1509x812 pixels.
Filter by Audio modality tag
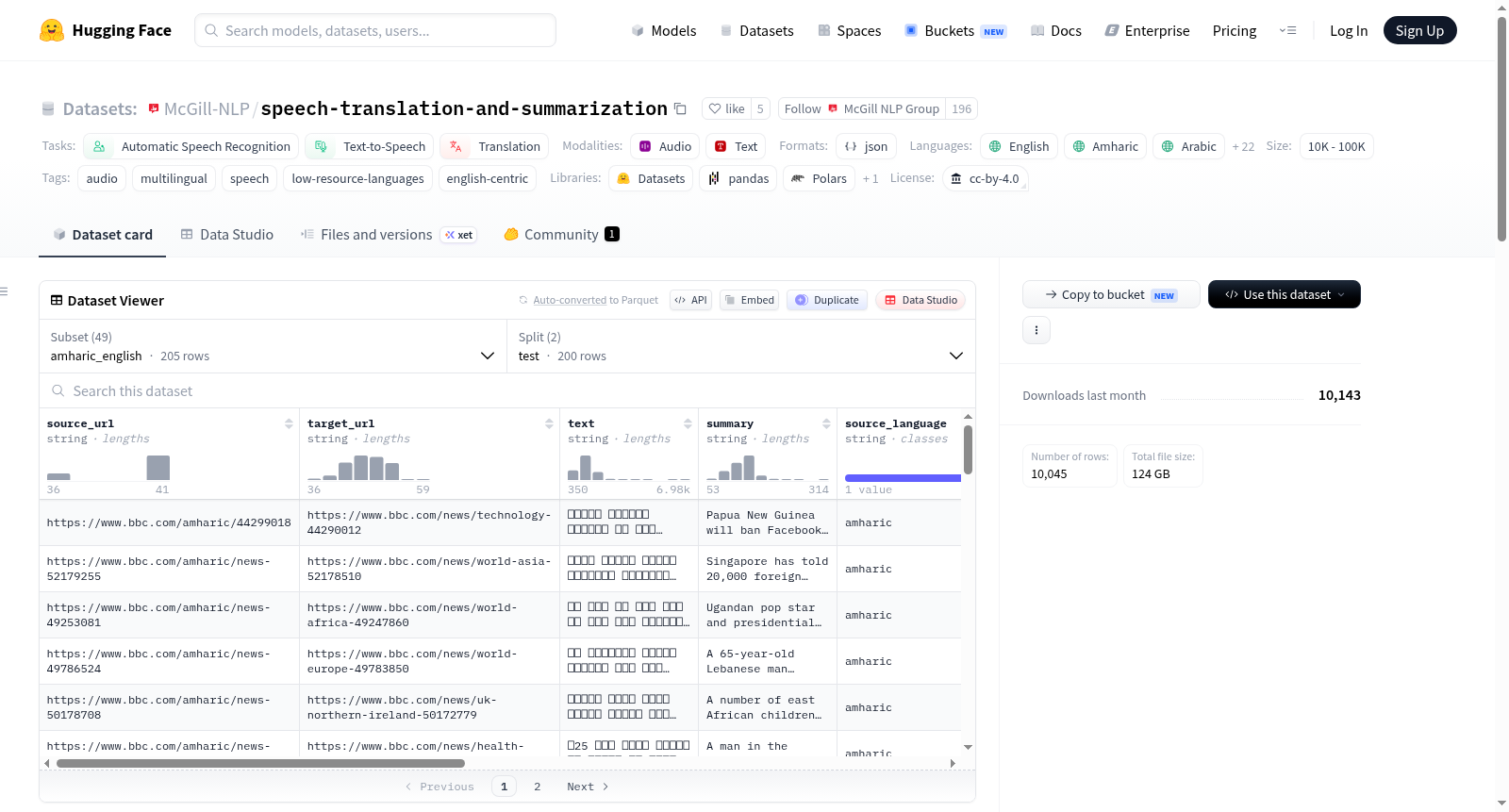pyautogui.click(x=666, y=146)
